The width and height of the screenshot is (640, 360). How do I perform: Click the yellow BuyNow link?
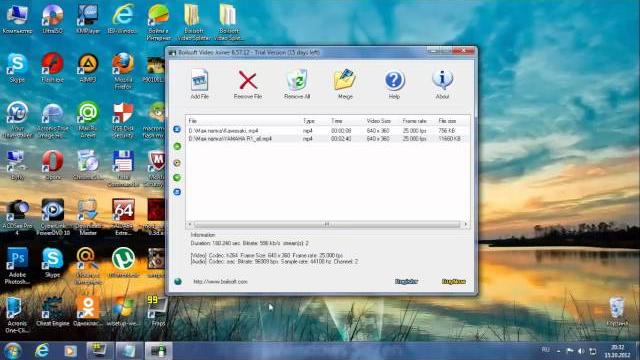[x=453, y=281]
